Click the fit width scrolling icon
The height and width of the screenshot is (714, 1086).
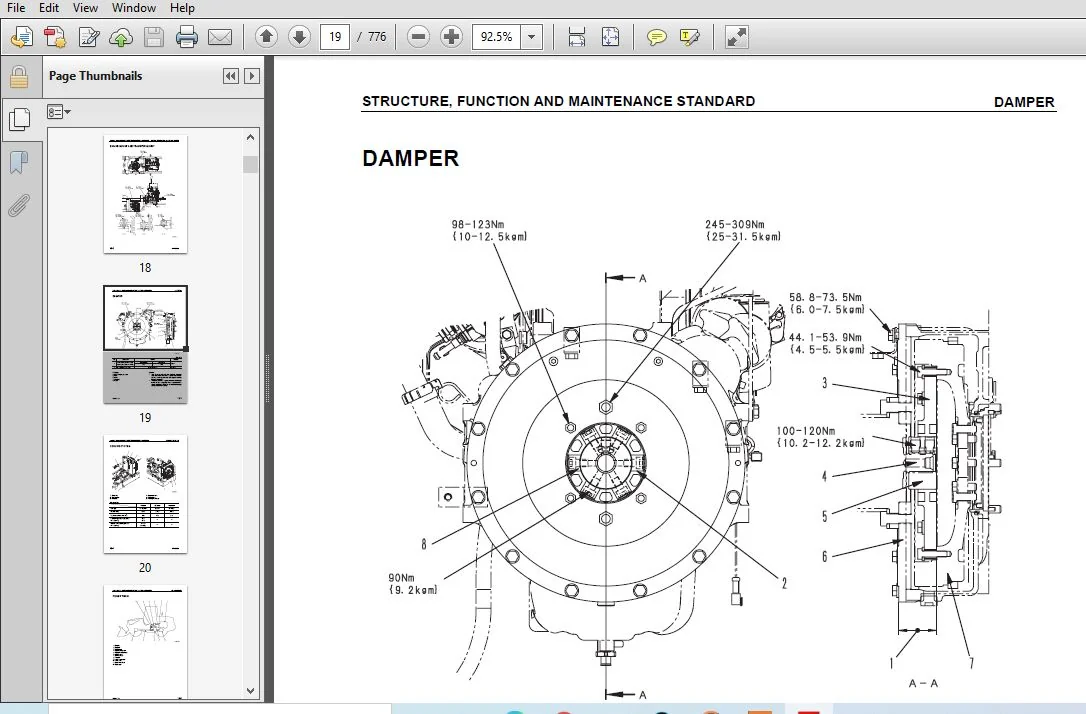[x=576, y=37]
